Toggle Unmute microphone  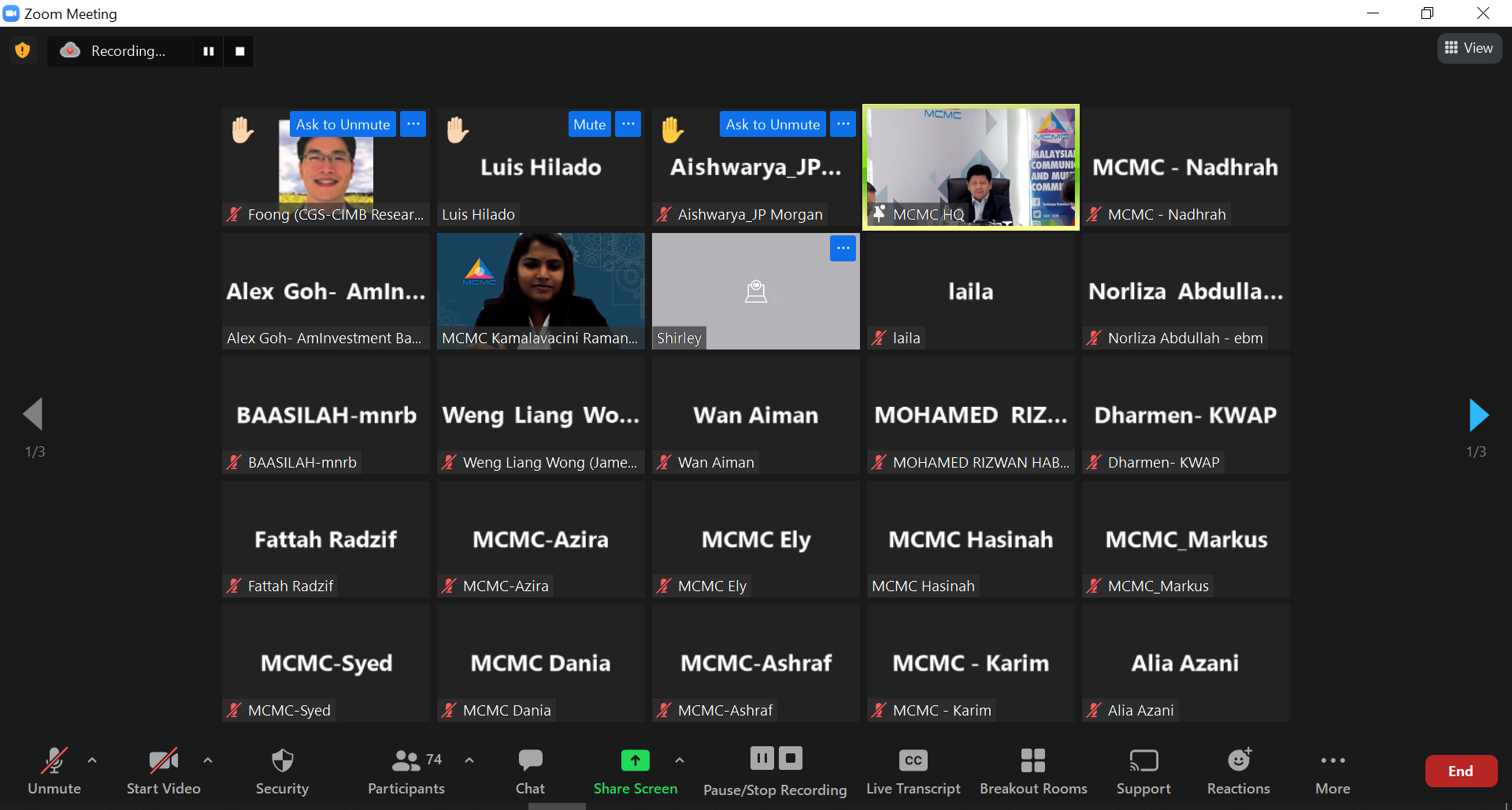point(54,771)
